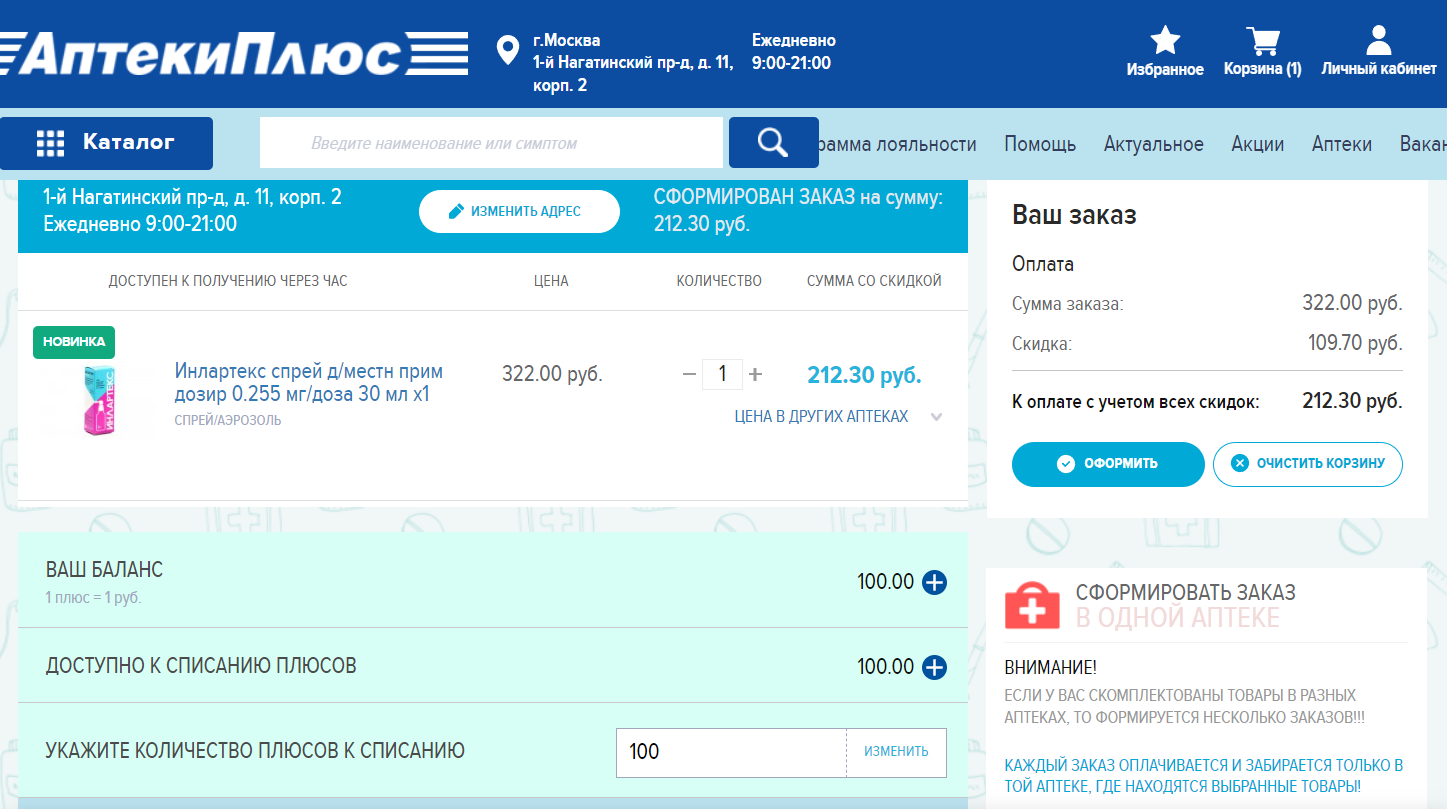Click the magnifier search button
The width and height of the screenshot is (1447, 809).
(x=774, y=143)
